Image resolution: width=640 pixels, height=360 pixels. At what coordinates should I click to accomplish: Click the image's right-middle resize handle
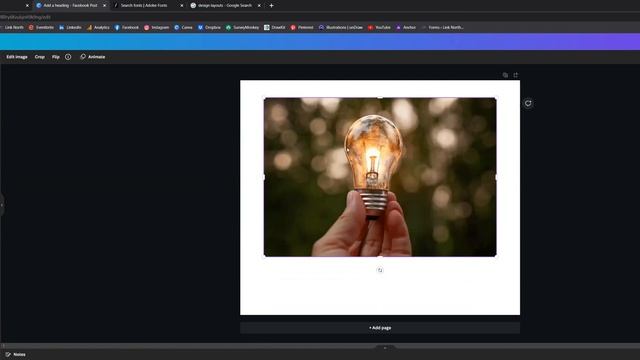[x=496, y=177]
